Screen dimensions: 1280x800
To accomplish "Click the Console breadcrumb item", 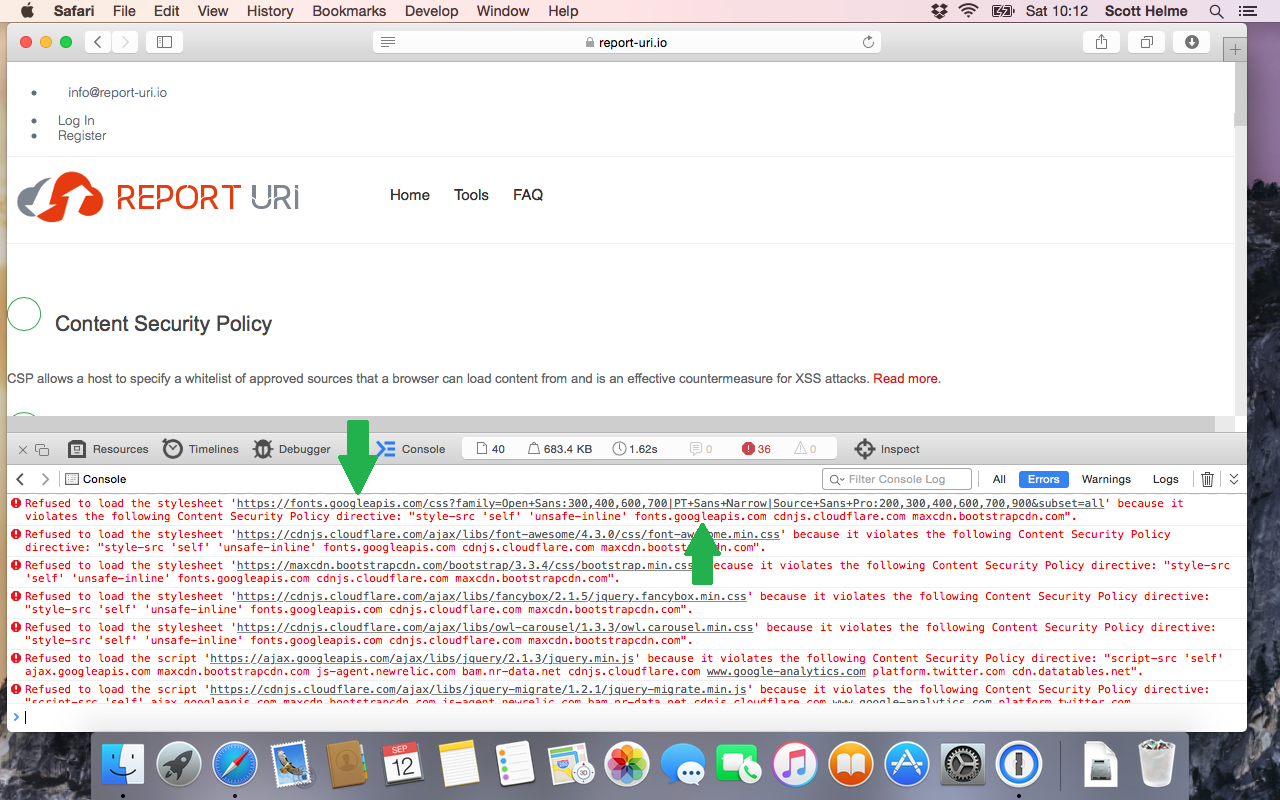I will [x=96, y=479].
